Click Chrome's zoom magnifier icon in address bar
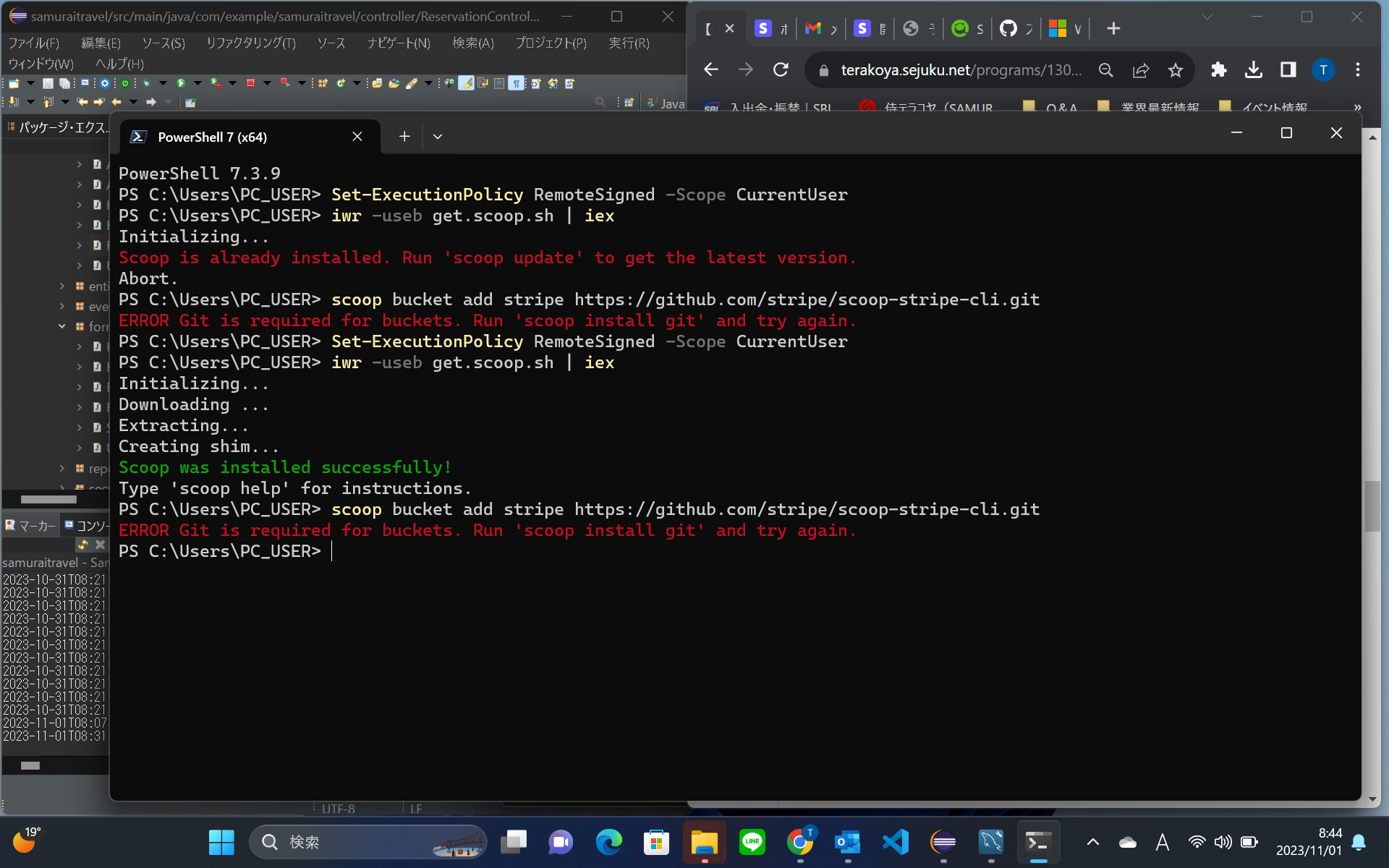 coord(1106,69)
